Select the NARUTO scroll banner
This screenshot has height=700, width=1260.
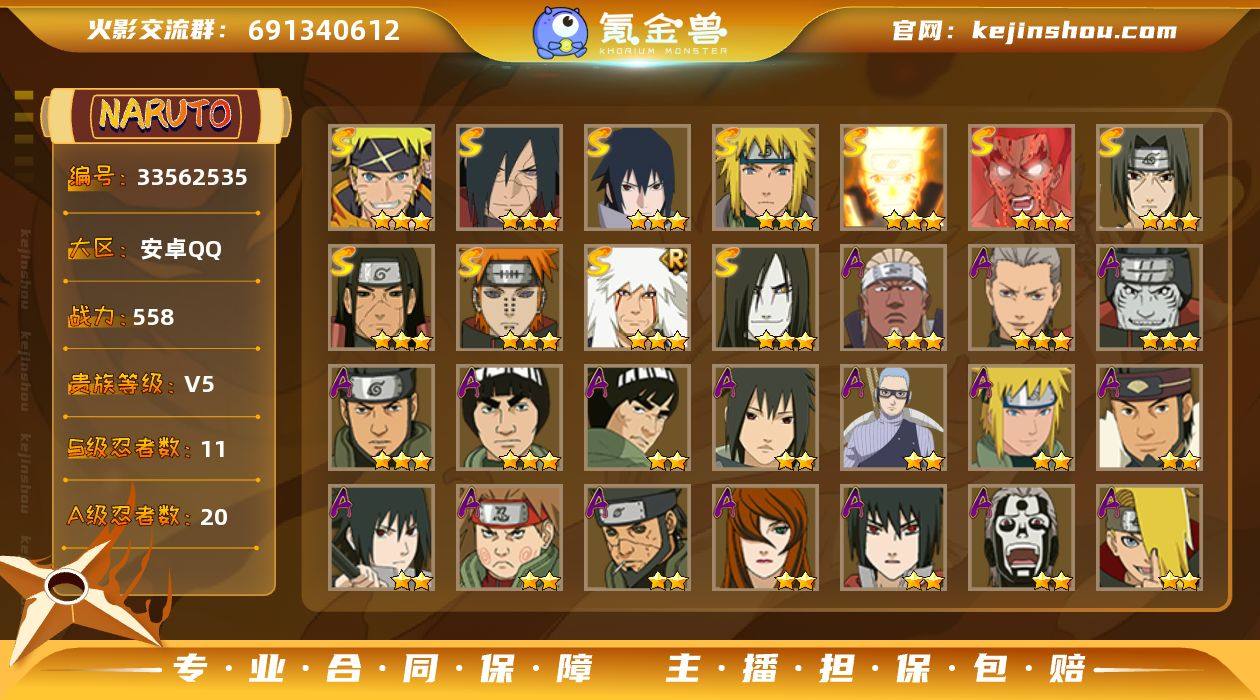pyautogui.click(x=166, y=114)
